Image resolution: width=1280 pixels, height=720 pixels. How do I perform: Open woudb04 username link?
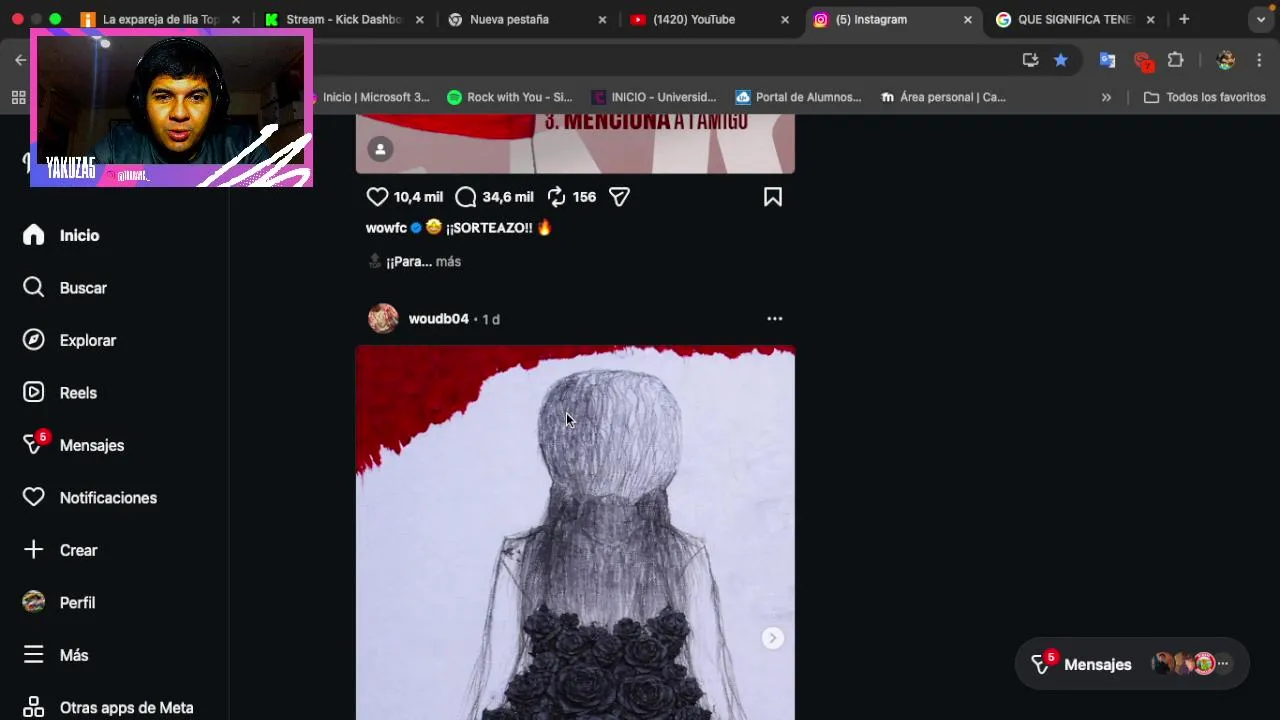point(438,319)
